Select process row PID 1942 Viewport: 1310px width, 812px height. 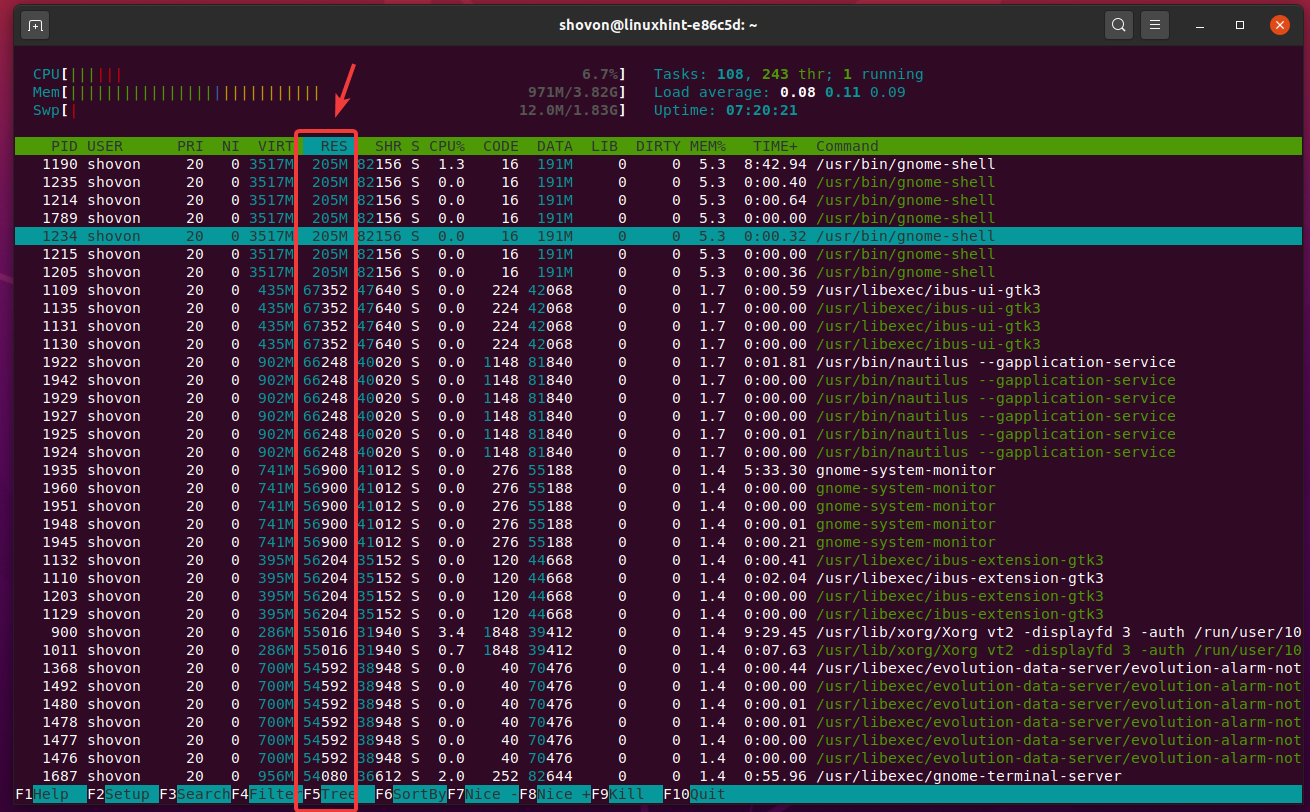pyautogui.click(x=658, y=380)
